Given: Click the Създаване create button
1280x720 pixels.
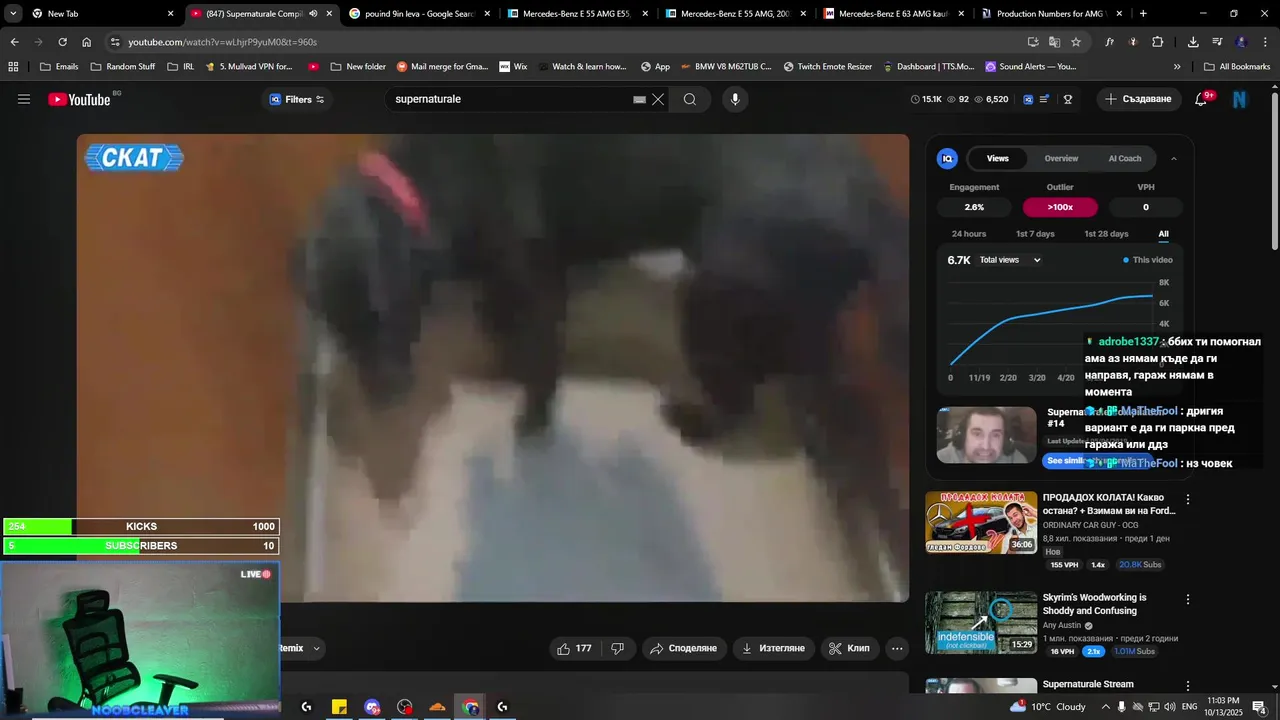Looking at the screenshot, I should [1137, 99].
